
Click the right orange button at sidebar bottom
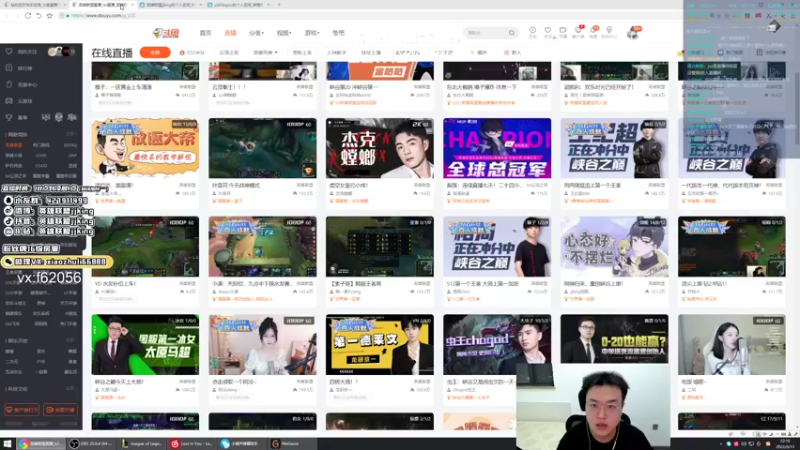[61, 410]
